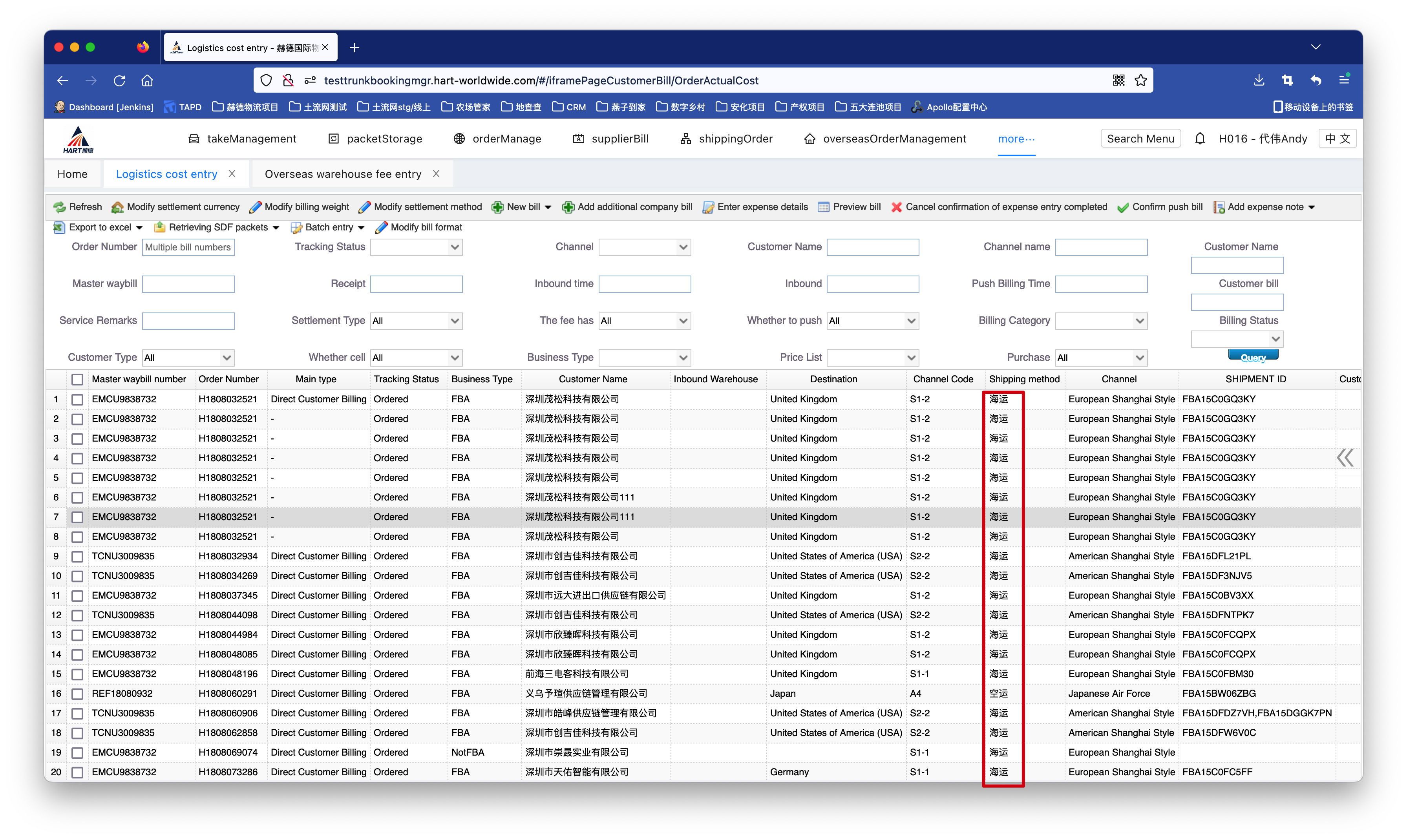
Task: Click the page QR code icon
Action: point(1118,80)
